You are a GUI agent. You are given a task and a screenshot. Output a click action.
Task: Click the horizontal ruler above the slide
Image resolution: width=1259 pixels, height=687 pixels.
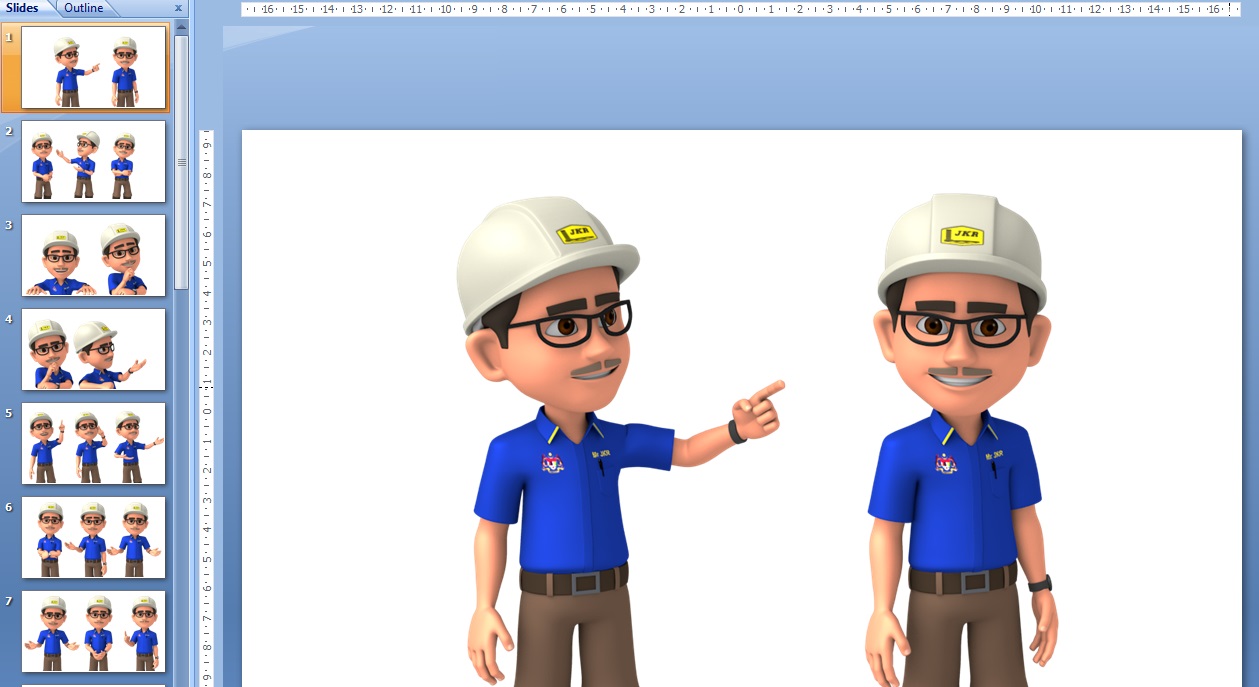pyautogui.click(x=741, y=9)
